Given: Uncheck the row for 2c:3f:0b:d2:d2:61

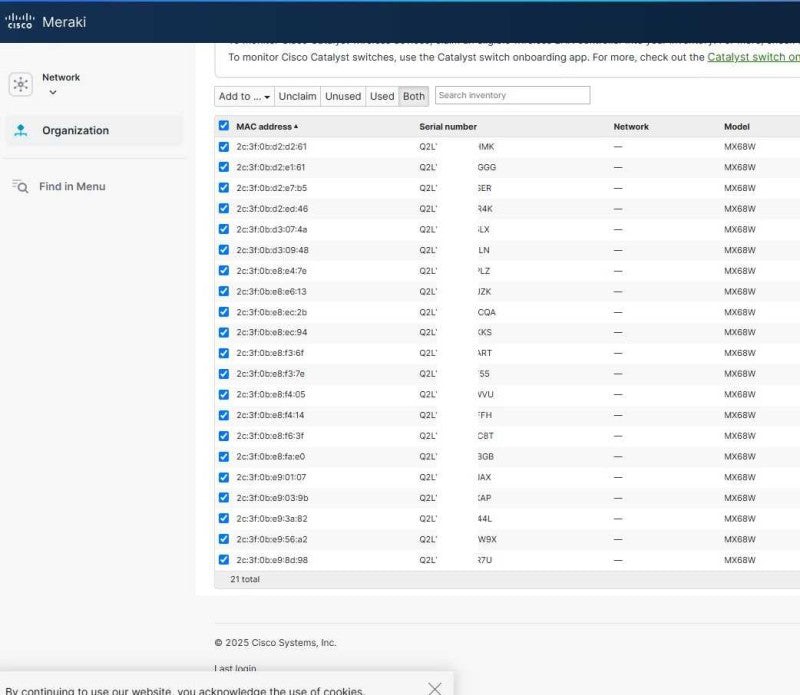Looking at the screenshot, I should tap(223, 147).
